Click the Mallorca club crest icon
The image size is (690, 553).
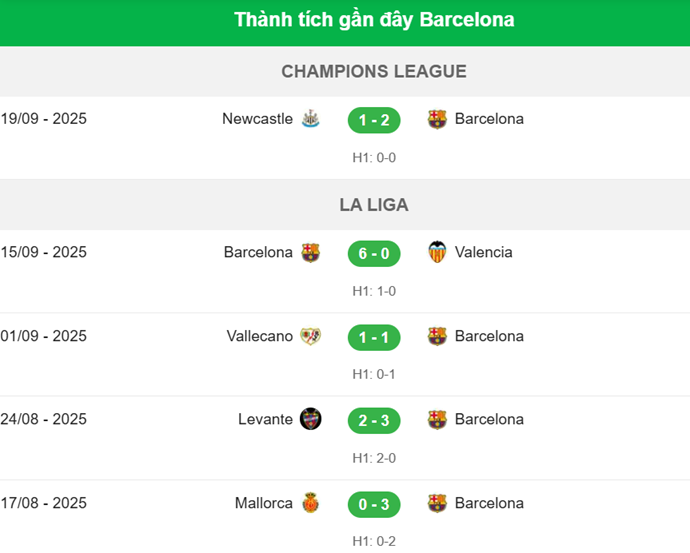tap(311, 503)
